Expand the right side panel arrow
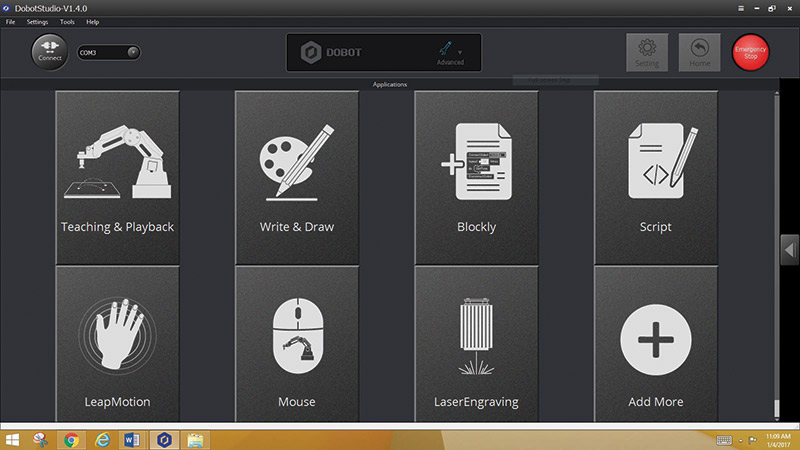The image size is (800, 450). [789, 250]
